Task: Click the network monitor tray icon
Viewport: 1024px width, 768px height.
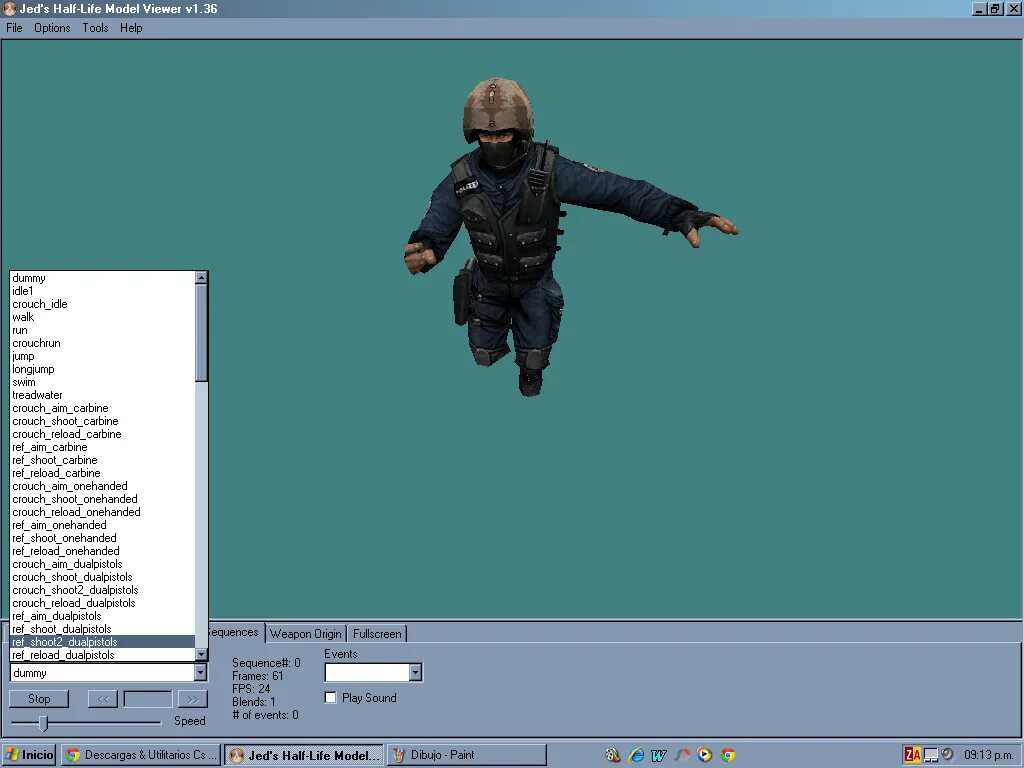Action: tap(931, 756)
